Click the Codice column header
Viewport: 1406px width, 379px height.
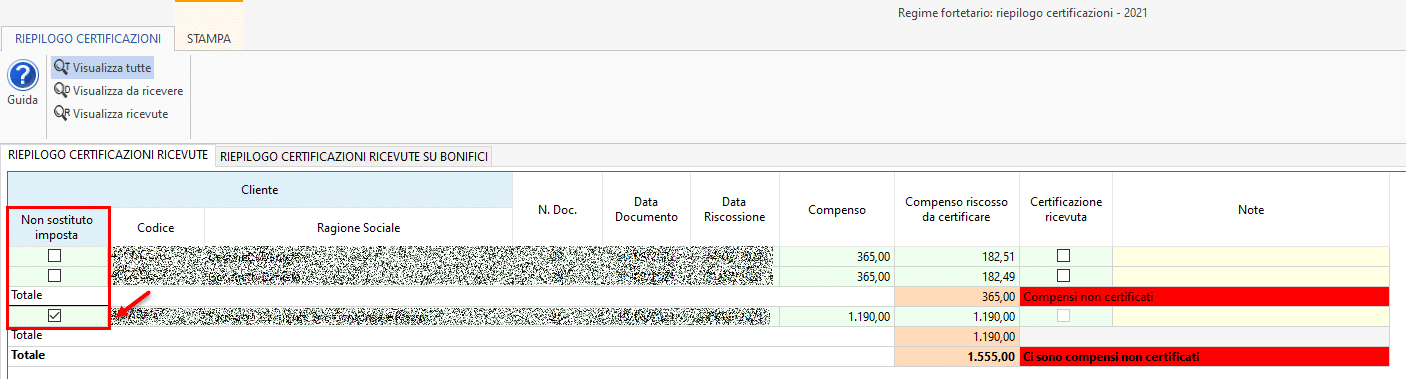pos(156,227)
